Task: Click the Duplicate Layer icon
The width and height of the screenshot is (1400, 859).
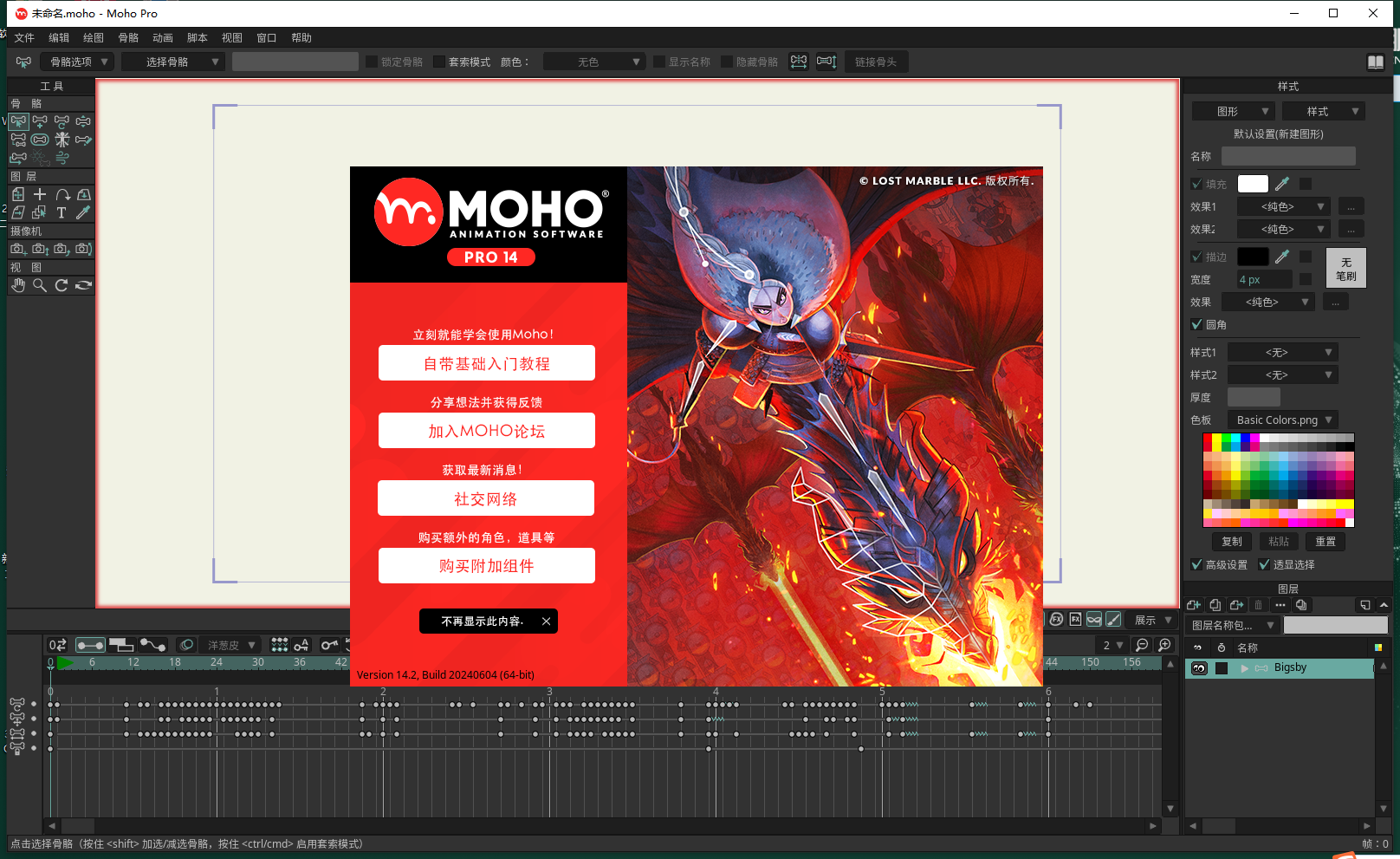Action: [x=1215, y=605]
